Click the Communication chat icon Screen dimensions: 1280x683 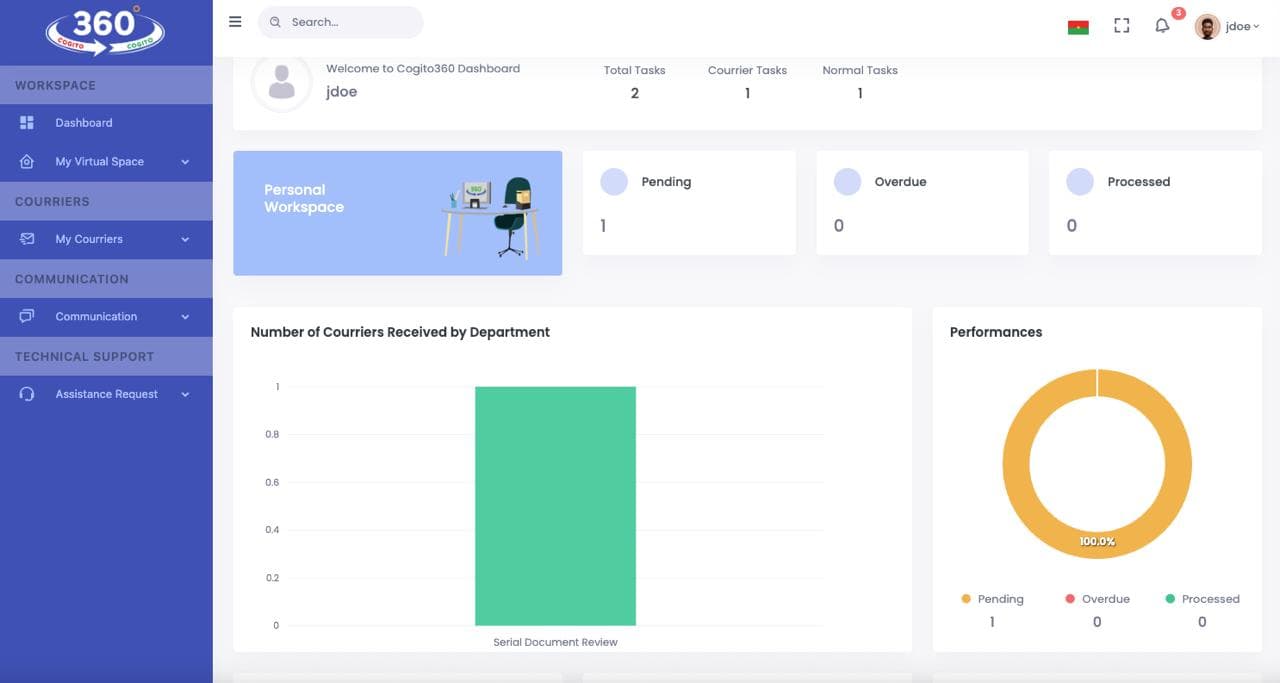click(x=27, y=317)
